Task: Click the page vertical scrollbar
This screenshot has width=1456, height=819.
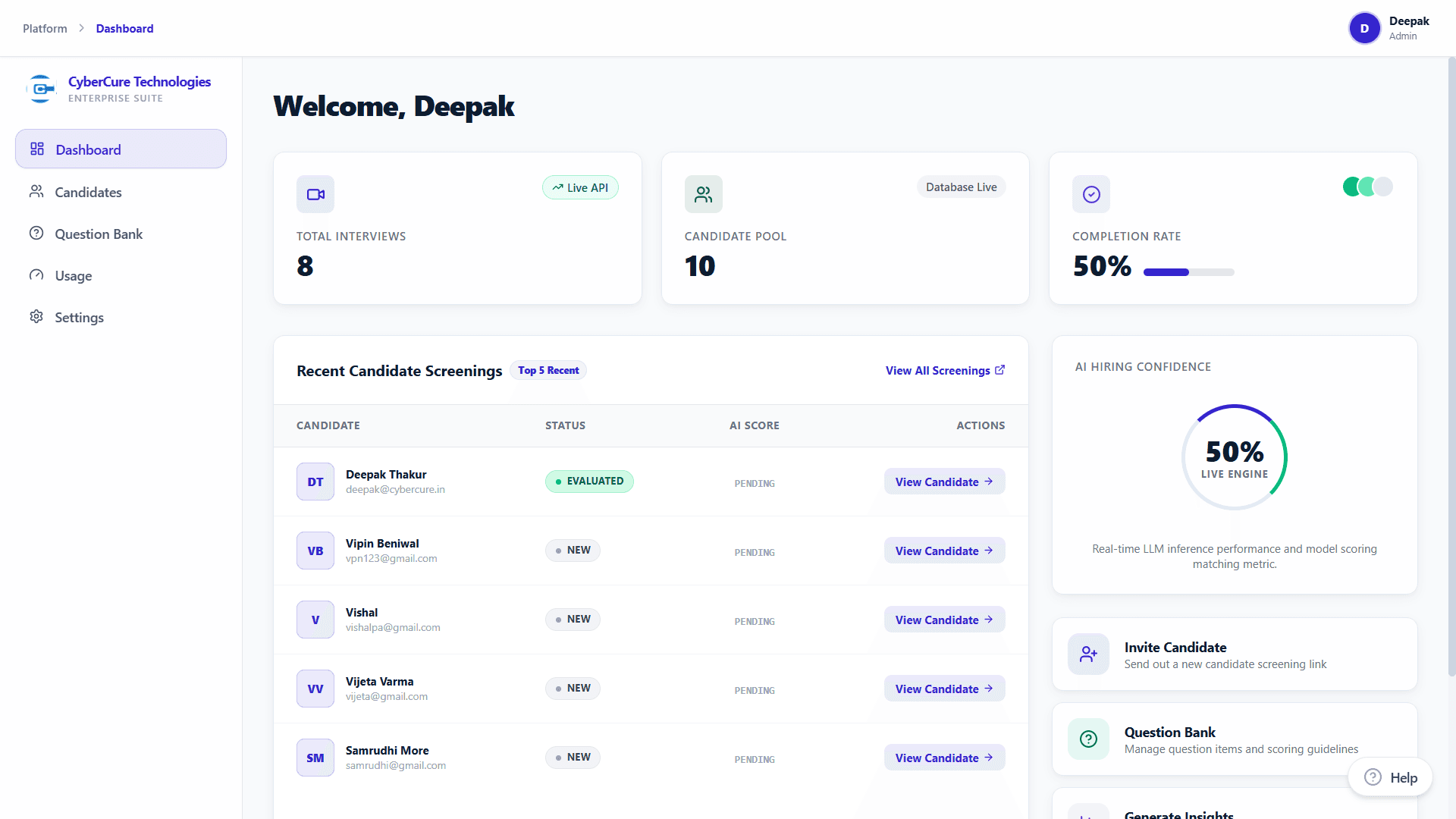Action: pyautogui.click(x=1451, y=367)
